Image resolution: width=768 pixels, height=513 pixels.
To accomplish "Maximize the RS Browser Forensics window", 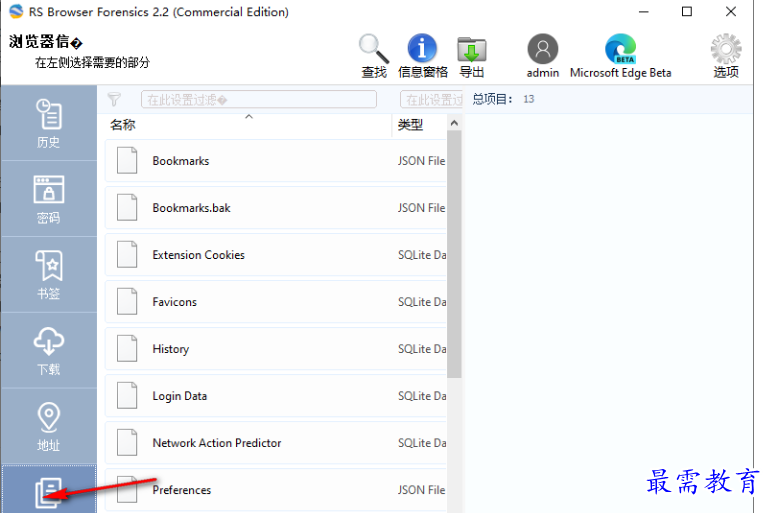I will tap(687, 12).
